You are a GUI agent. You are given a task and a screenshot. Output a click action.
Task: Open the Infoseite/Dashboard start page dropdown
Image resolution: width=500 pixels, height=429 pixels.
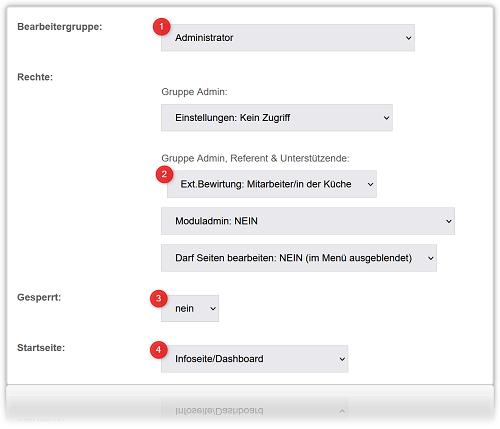pos(255,359)
